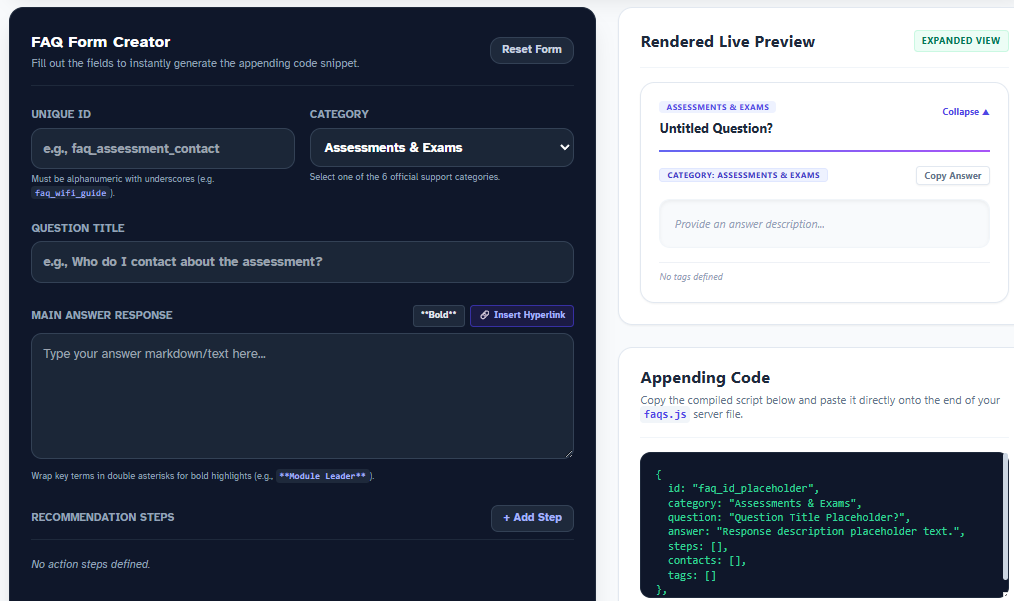Click No action steps defined text
The width and height of the screenshot is (1014, 601).
91,564
